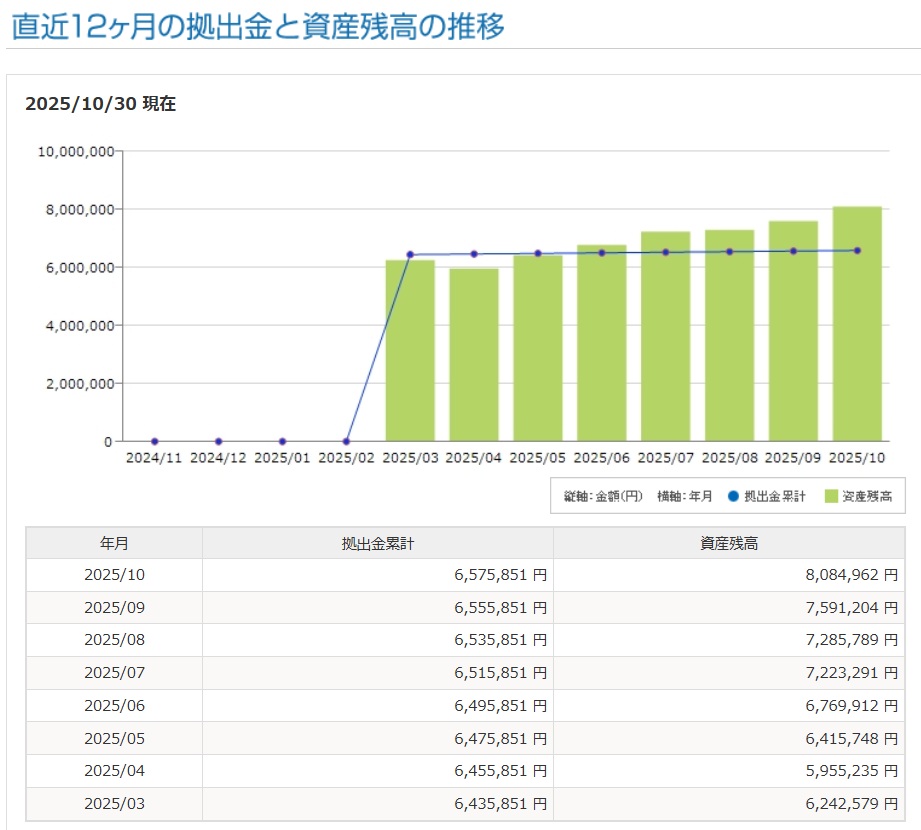921x830 pixels.
Task: Click the page heading 直近12ヶ月の拠出金と資産残高の推移
Action: click(258, 25)
